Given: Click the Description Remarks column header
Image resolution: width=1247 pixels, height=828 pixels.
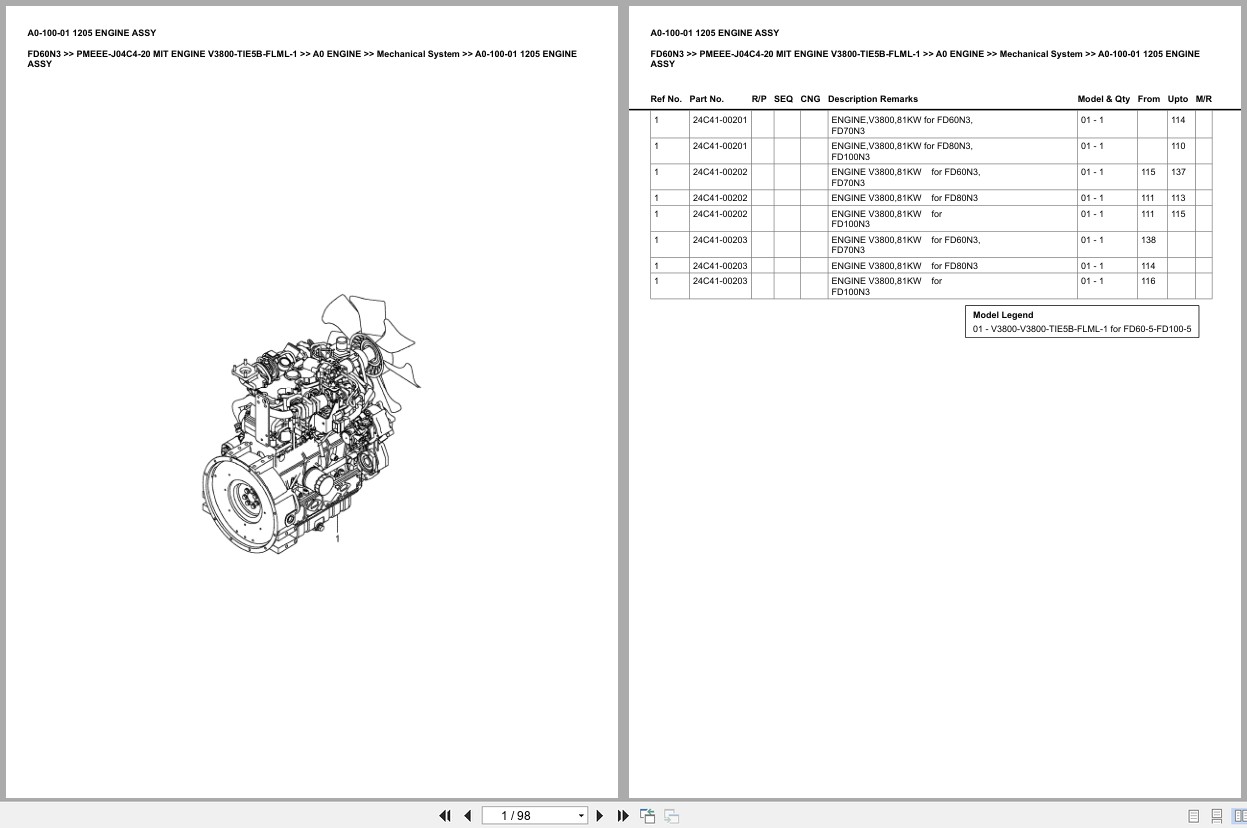Looking at the screenshot, I should pos(873,99).
